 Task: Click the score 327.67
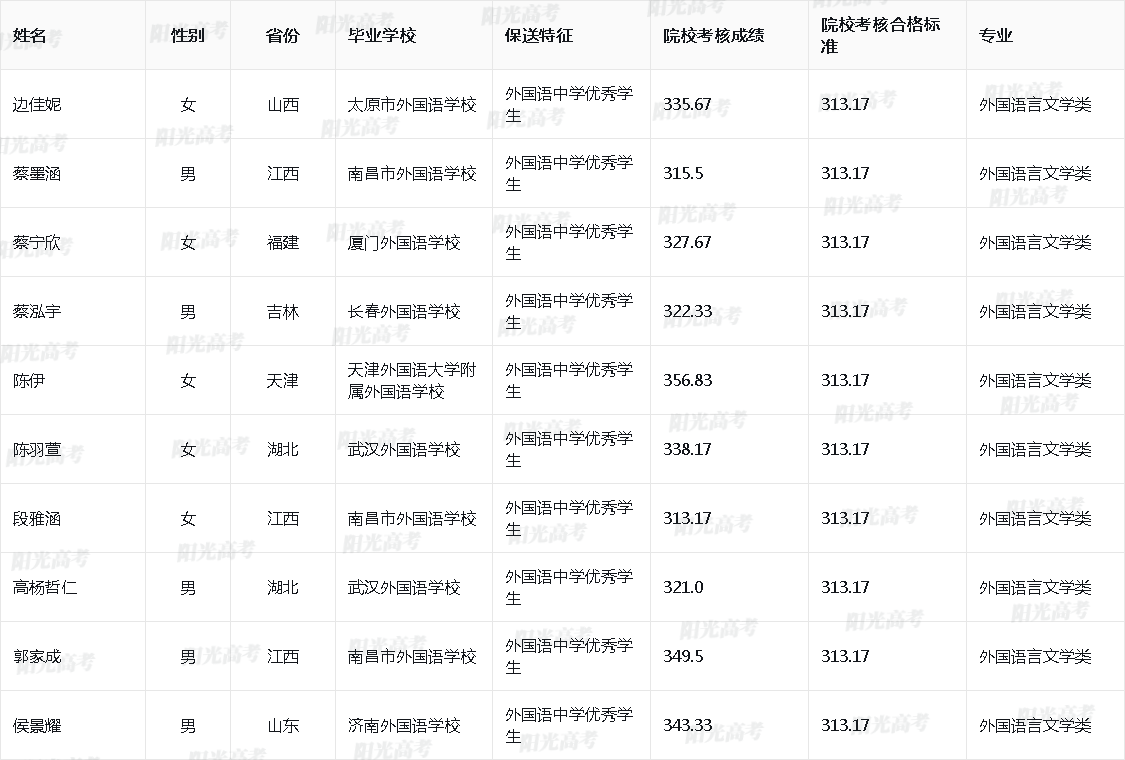click(687, 243)
